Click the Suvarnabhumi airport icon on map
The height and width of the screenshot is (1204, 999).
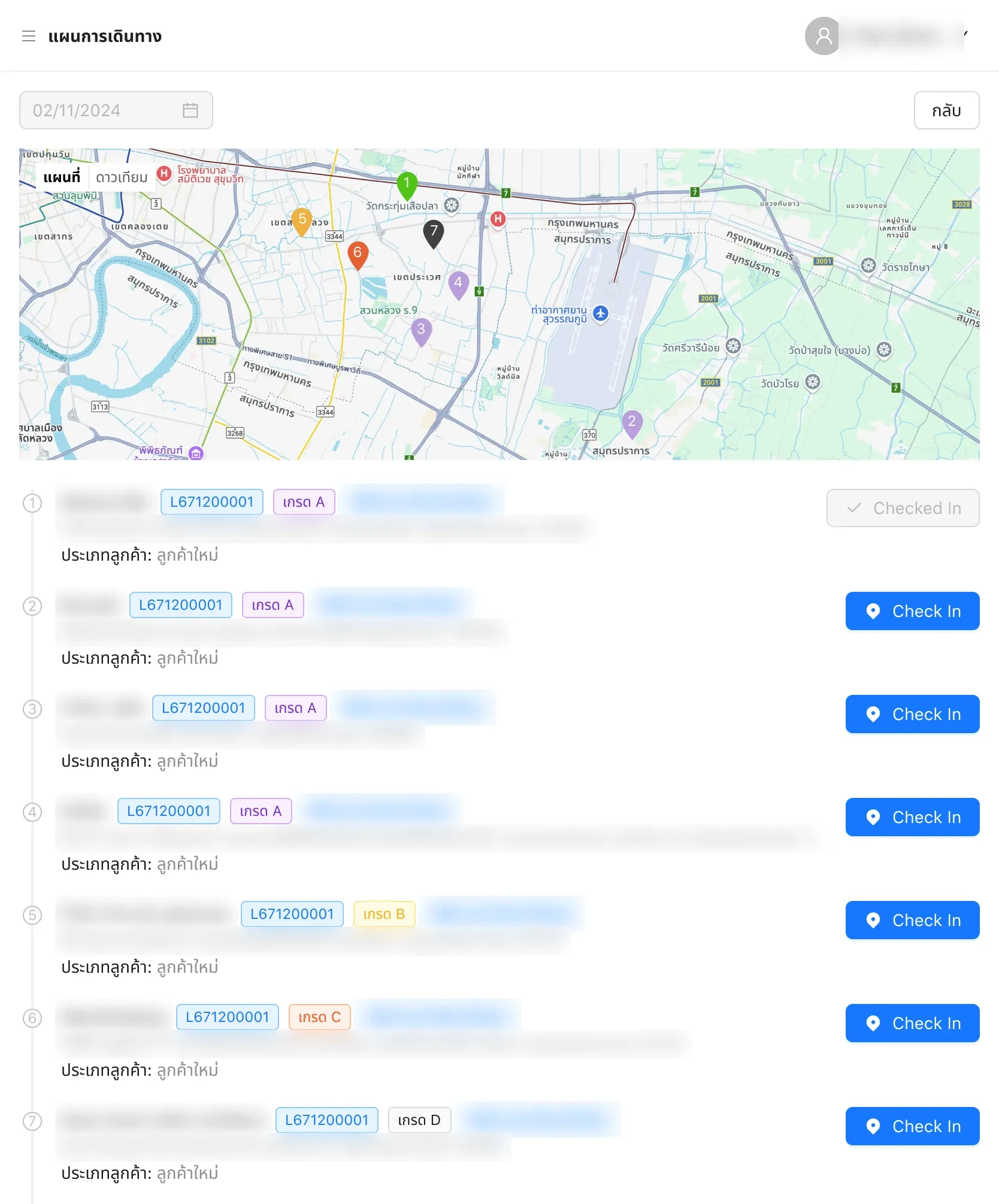pos(601,313)
